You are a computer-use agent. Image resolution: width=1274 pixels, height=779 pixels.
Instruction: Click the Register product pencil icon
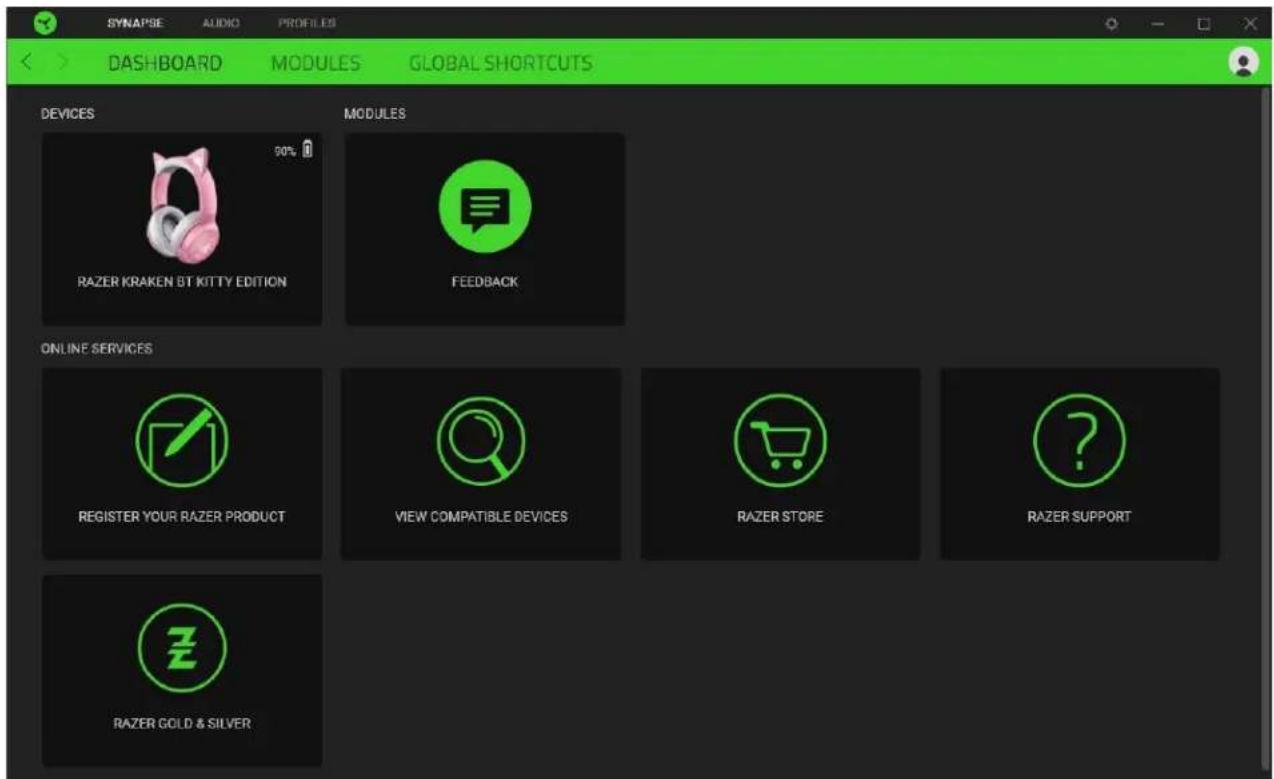[x=182, y=440]
